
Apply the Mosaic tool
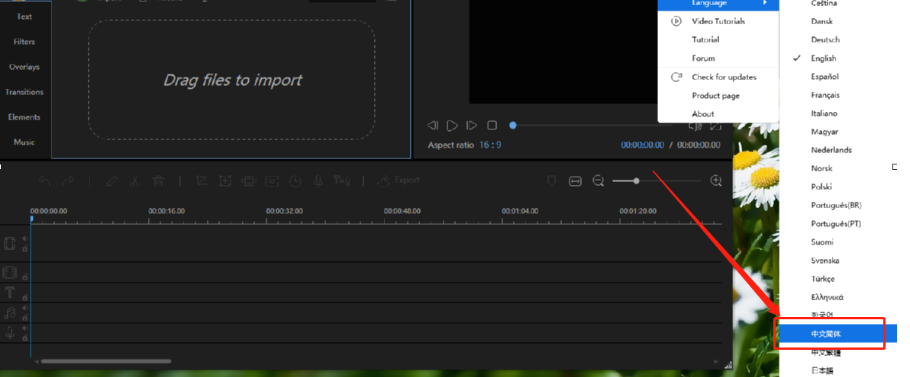(248, 181)
